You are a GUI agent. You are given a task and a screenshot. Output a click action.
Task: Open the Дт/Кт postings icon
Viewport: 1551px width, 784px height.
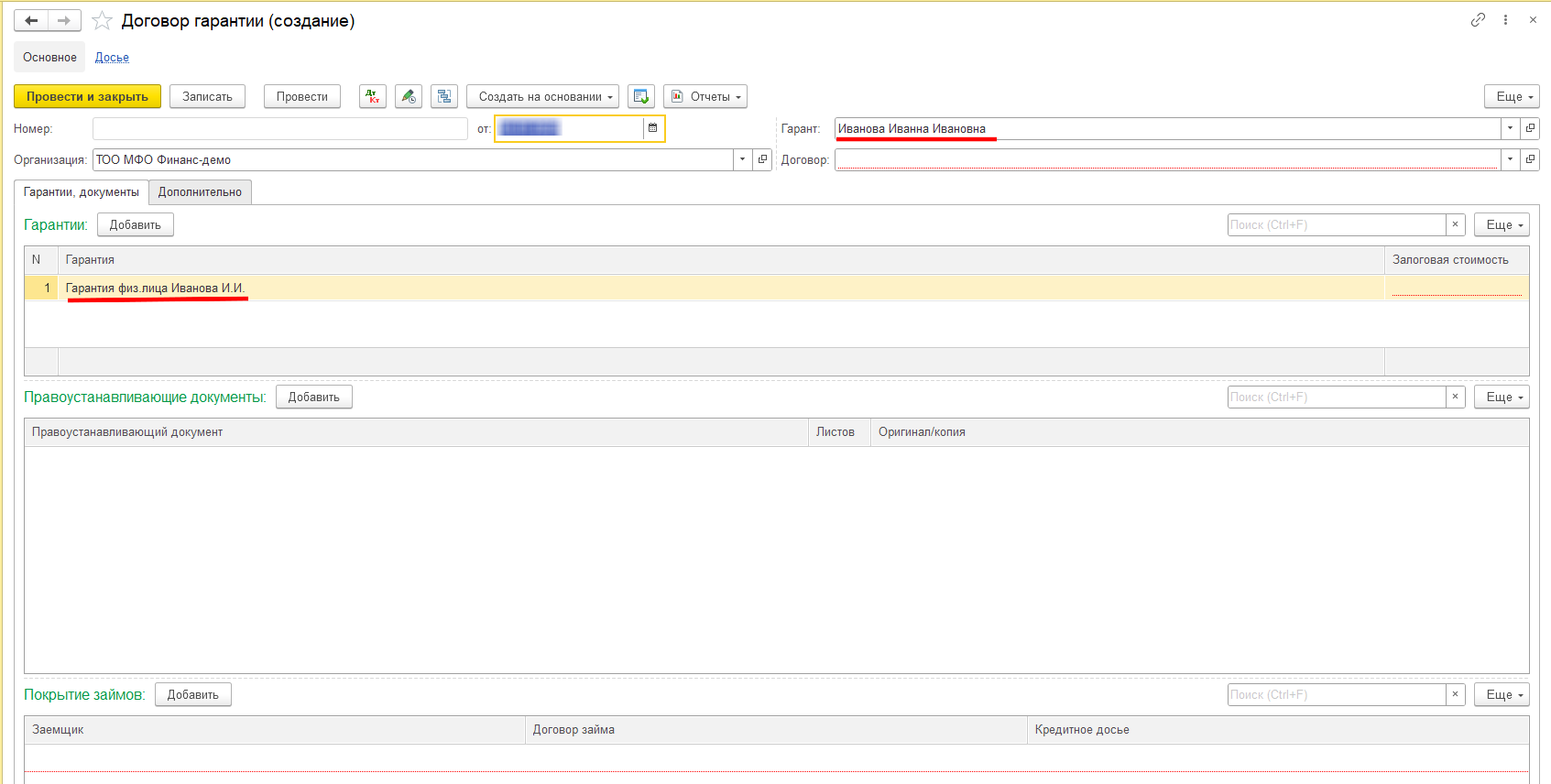click(373, 96)
